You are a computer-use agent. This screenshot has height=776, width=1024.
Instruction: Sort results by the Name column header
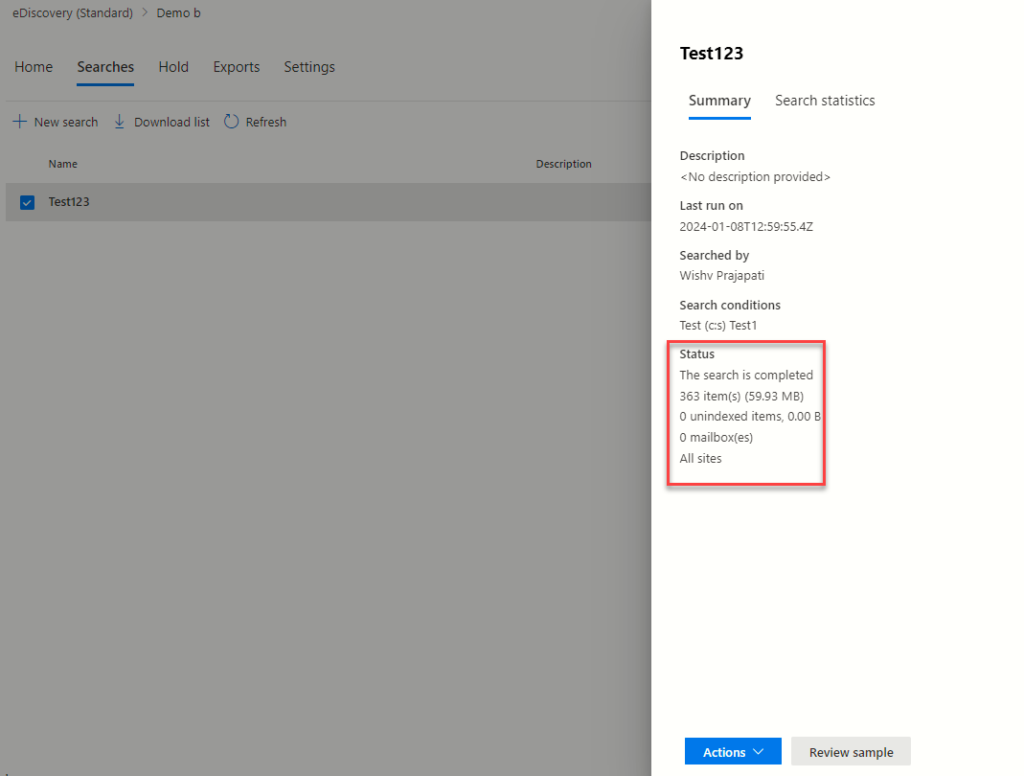[x=62, y=163]
